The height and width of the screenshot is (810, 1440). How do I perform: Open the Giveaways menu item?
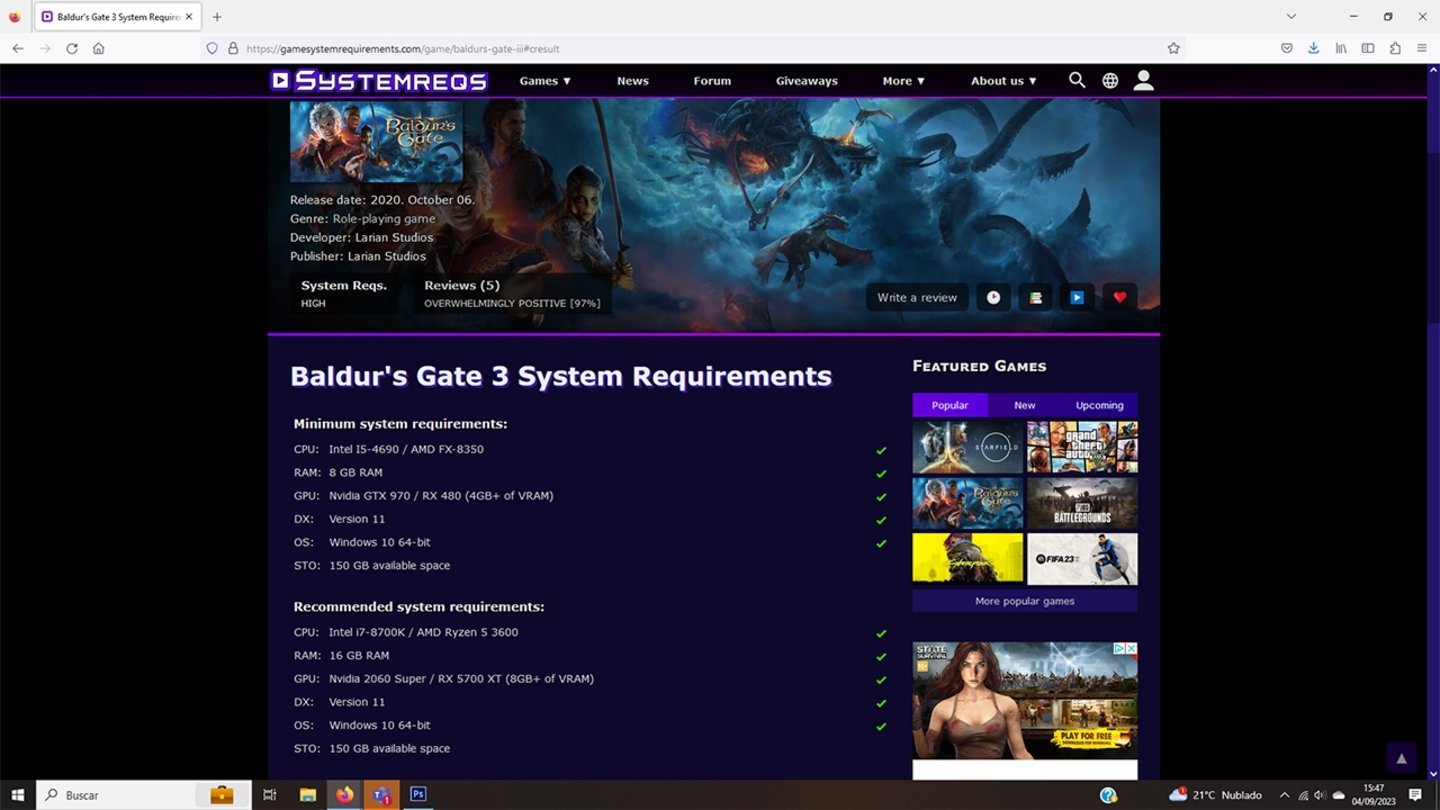pos(807,81)
